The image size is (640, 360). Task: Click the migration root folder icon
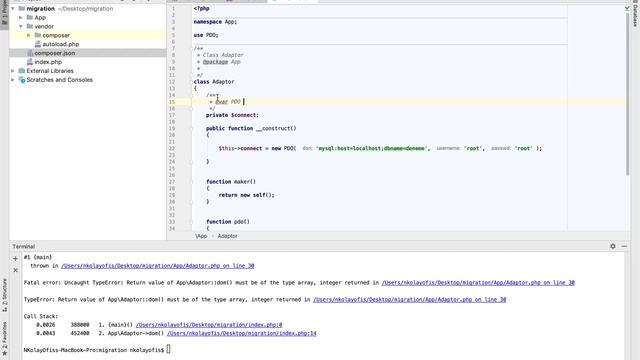[x=22, y=9]
